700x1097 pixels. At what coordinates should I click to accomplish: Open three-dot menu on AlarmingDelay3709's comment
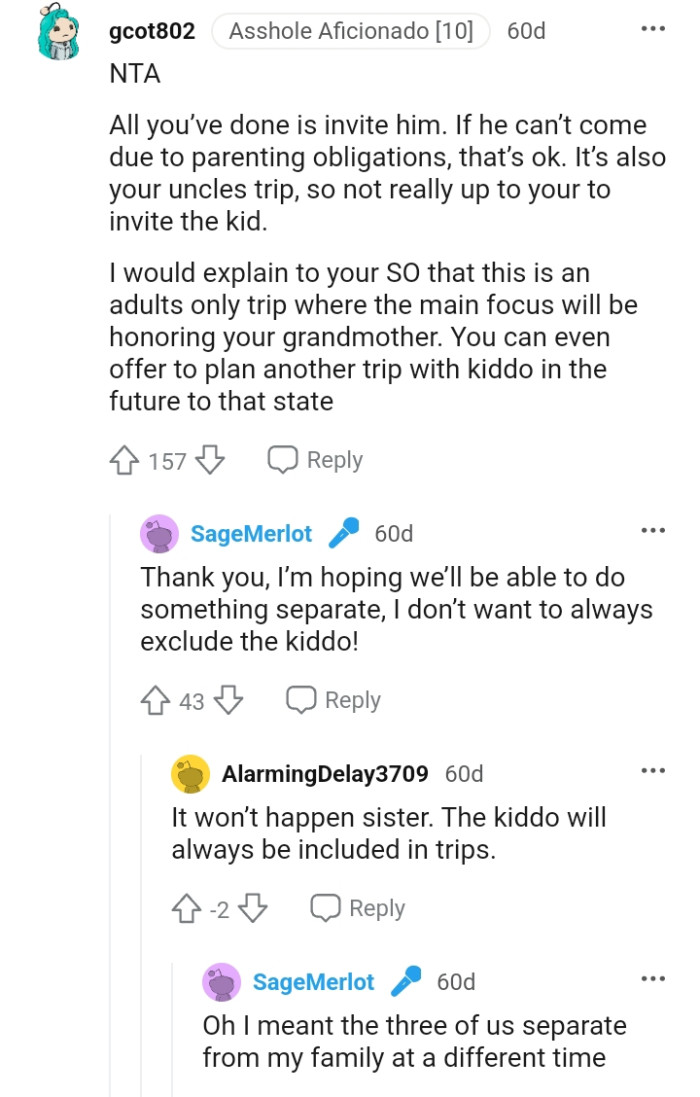point(653,770)
